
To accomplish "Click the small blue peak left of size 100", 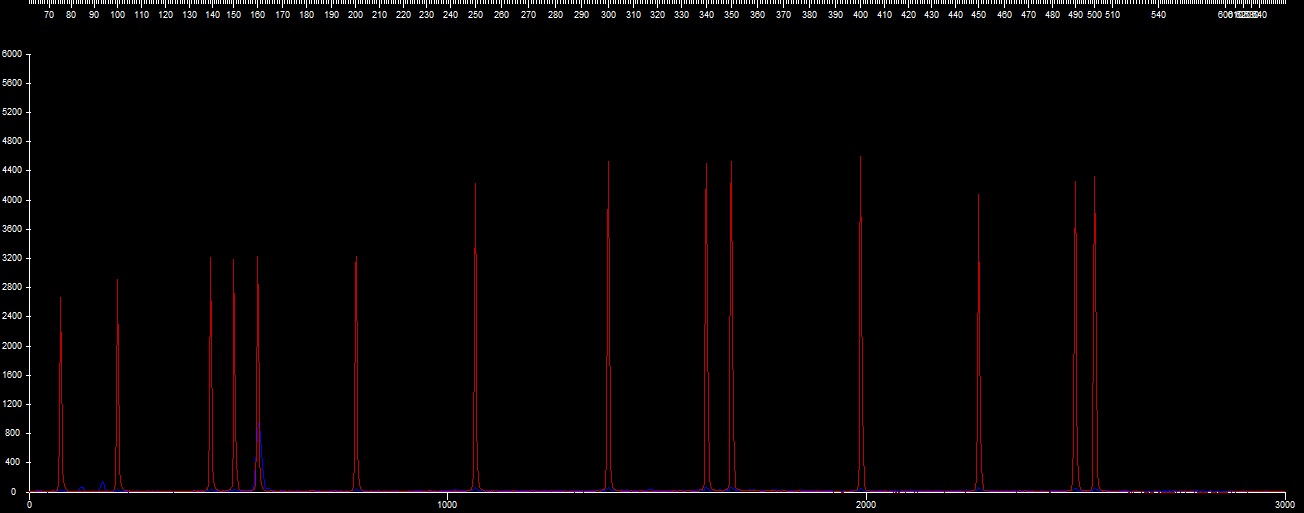I will pos(102,484).
